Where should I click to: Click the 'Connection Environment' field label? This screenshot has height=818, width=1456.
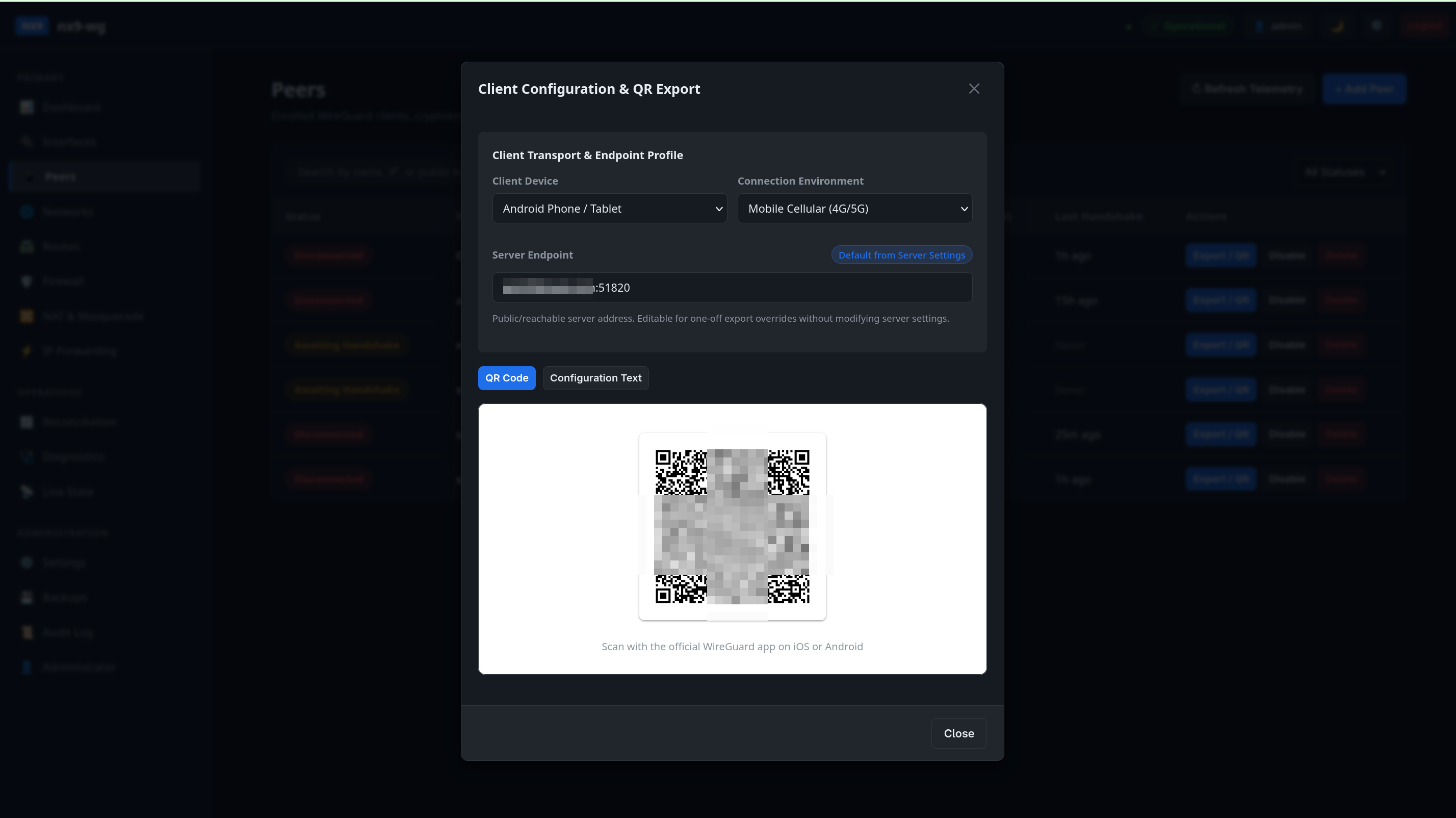pyautogui.click(x=800, y=181)
